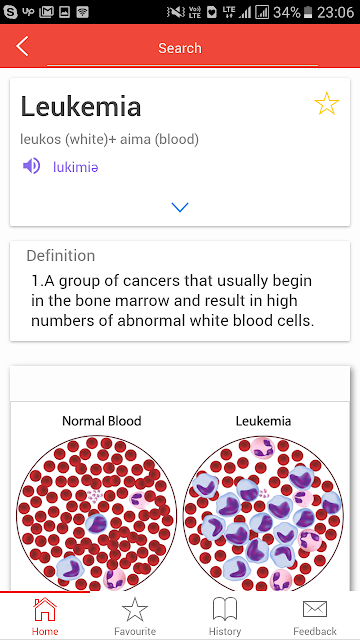Open the History tab
The height and width of the screenshot is (640, 360).
click(225, 616)
